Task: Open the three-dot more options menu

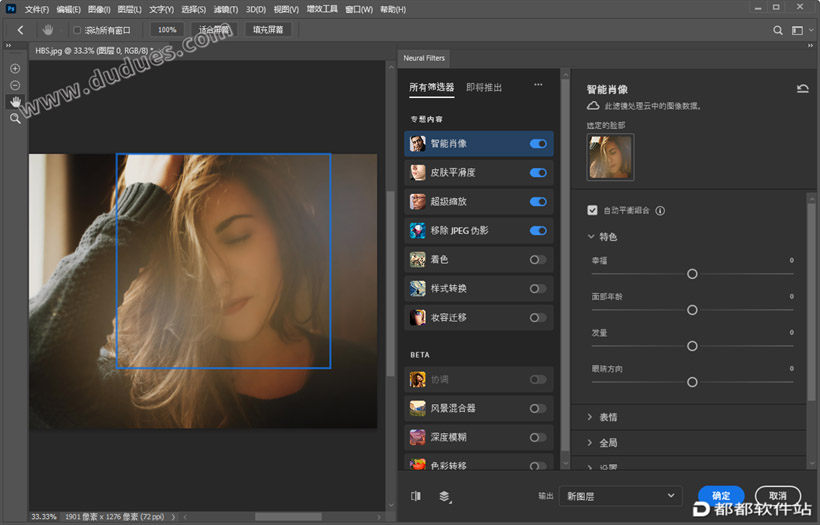Action: (538, 85)
